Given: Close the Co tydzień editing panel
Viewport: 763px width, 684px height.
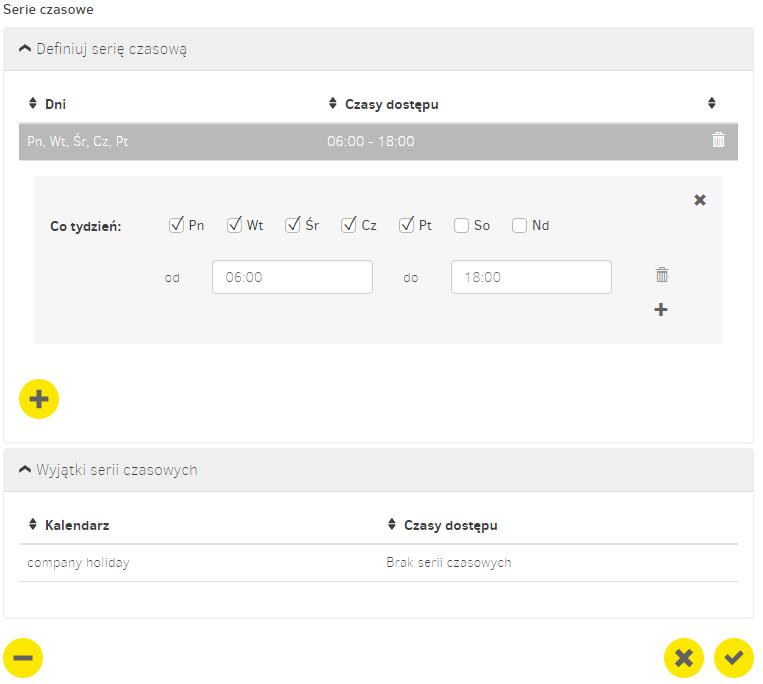Looking at the screenshot, I should coord(700,200).
